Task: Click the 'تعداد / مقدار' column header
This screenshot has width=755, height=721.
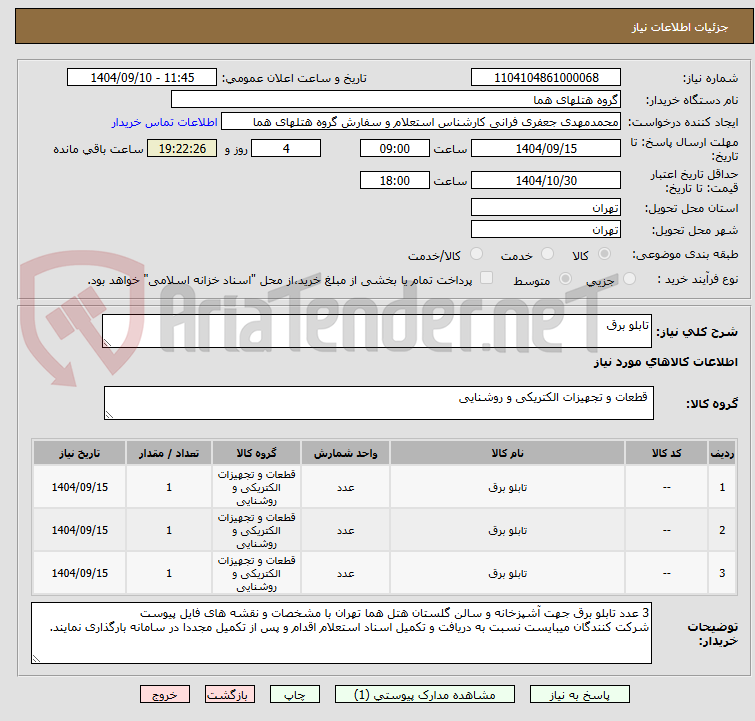Action: 169,453
